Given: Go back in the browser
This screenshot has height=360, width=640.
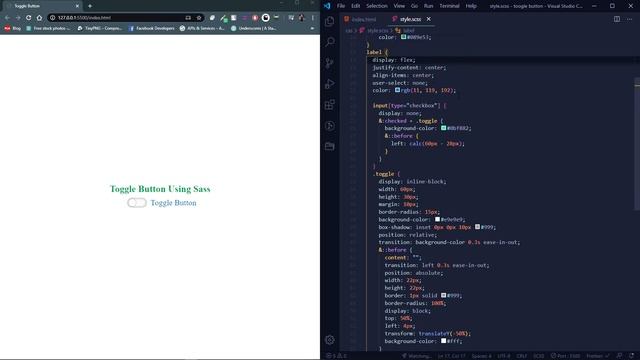Looking at the screenshot, I should (x=7, y=18).
